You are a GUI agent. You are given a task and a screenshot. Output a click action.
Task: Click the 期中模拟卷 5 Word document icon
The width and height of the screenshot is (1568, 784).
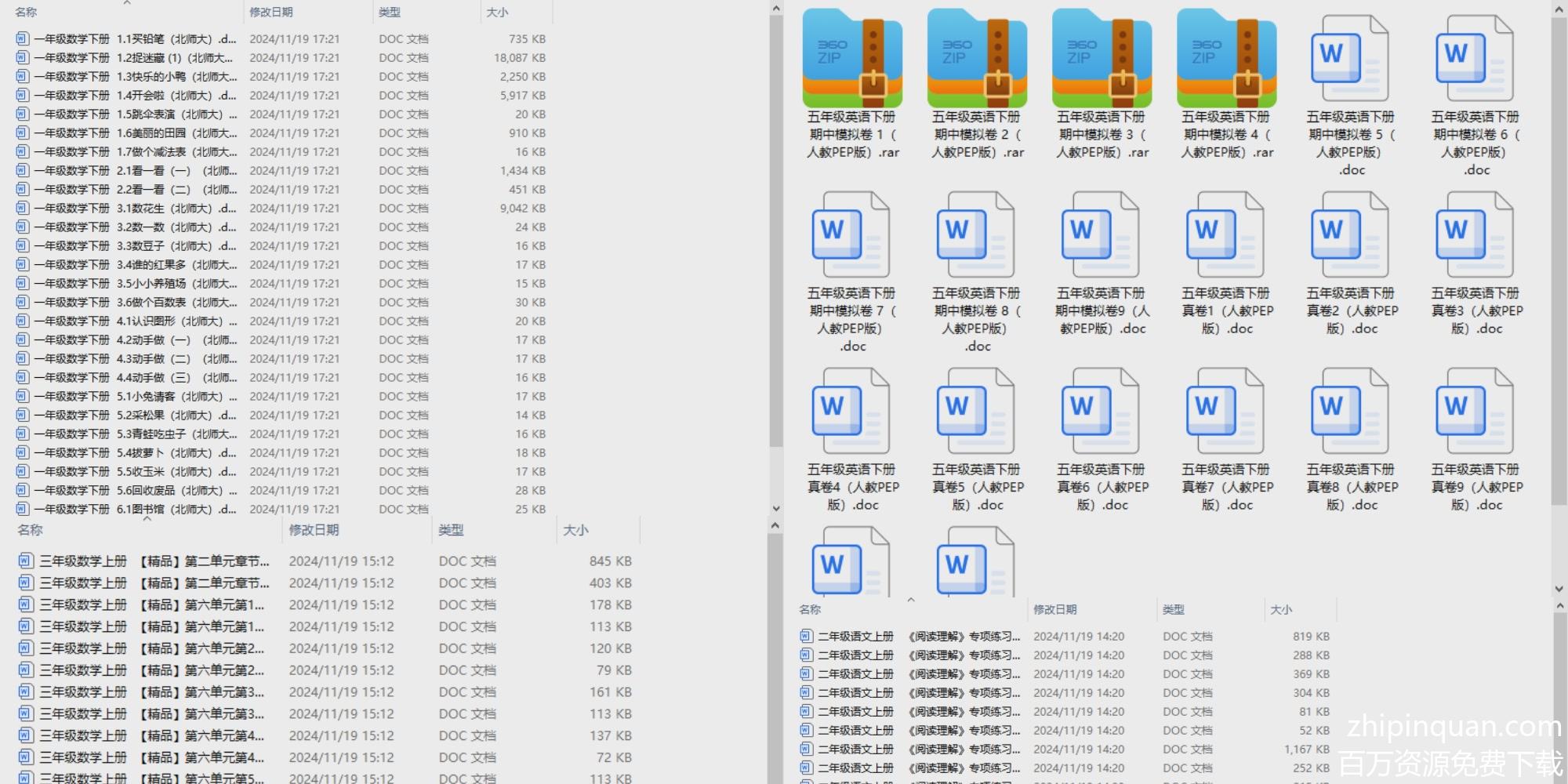click(x=1350, y=60)
